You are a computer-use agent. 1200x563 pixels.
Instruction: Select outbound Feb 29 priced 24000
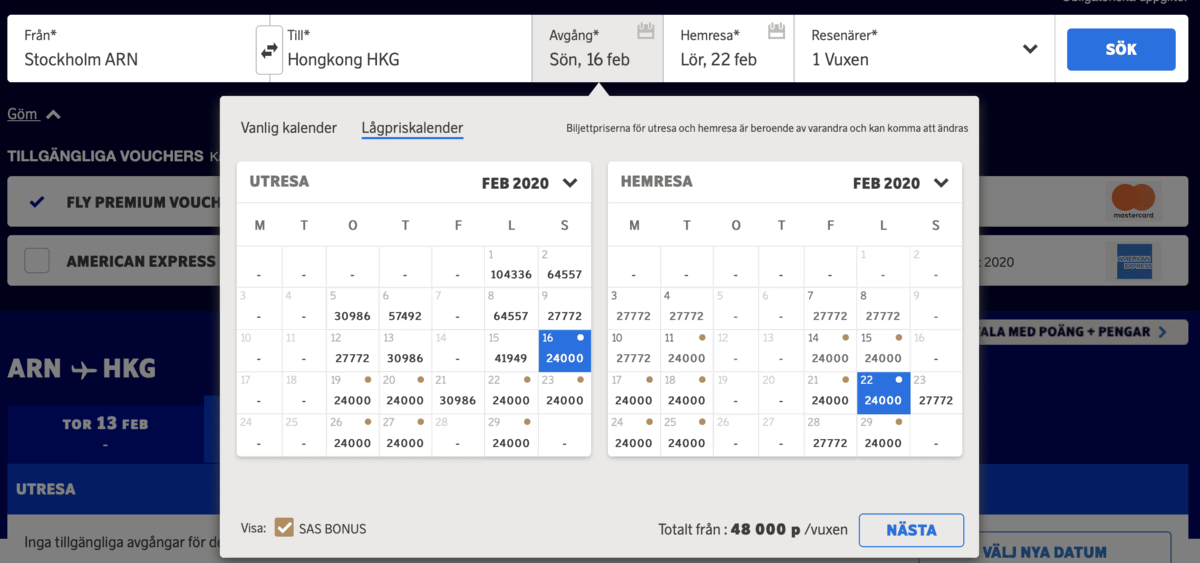click(x=511, y=435)
